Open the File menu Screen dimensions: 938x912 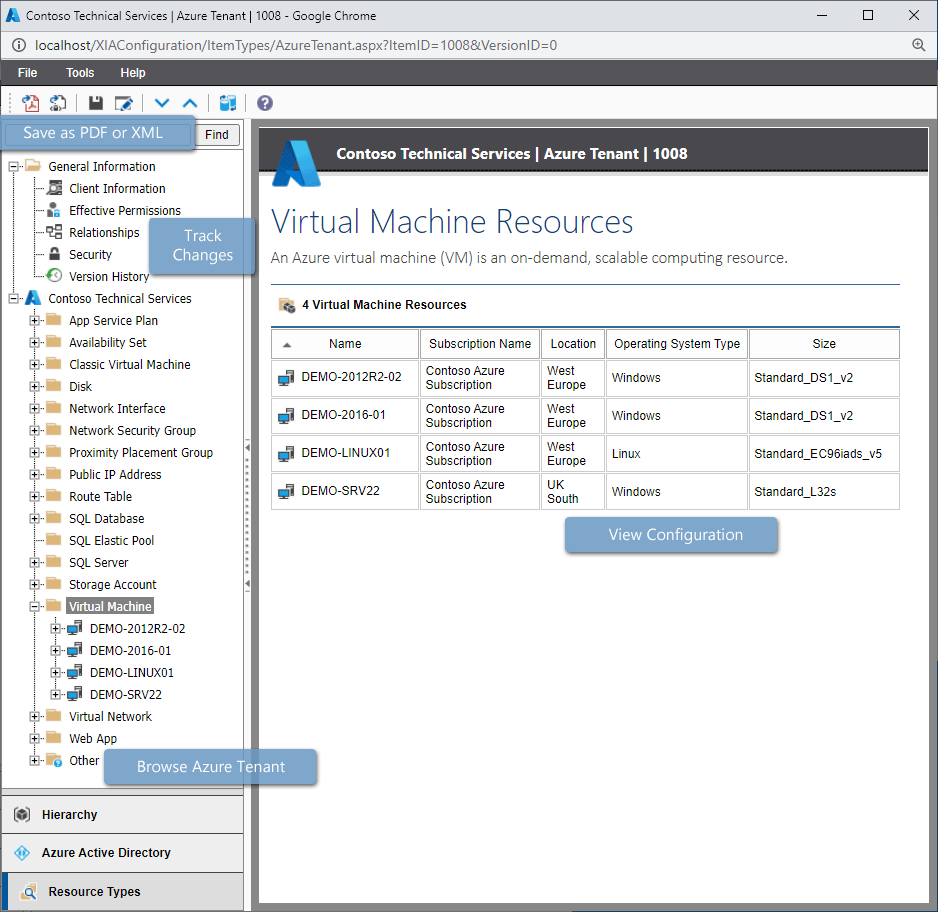coord(28,72)
